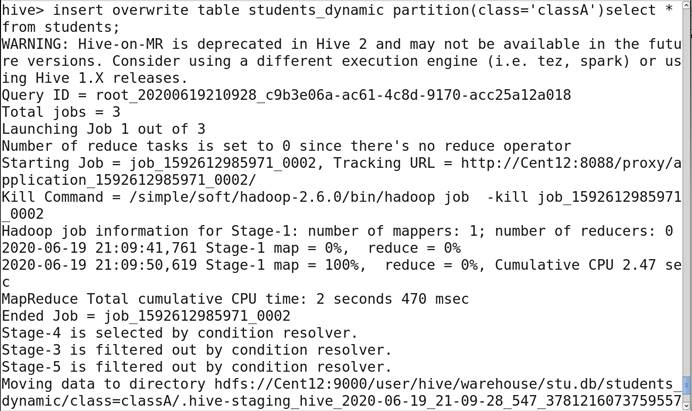This screenshot has height=411, width=692.
Task: Click the hive> prompt at the top
Action: 20,10
